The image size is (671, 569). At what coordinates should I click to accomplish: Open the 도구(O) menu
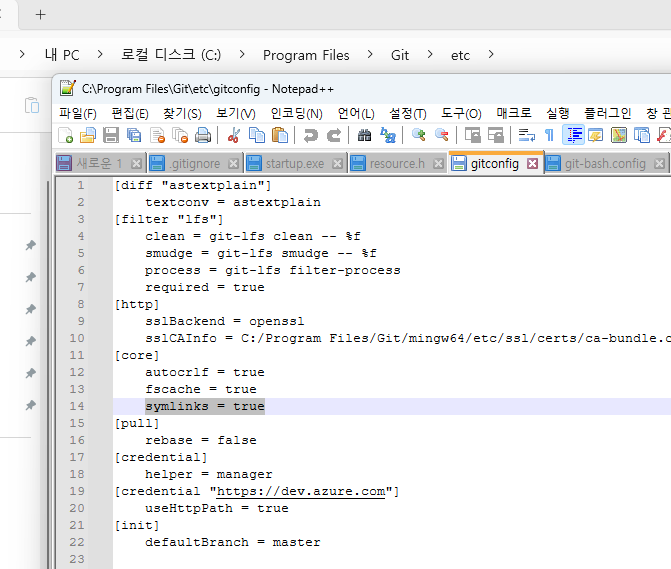click(x=461, y=113)
